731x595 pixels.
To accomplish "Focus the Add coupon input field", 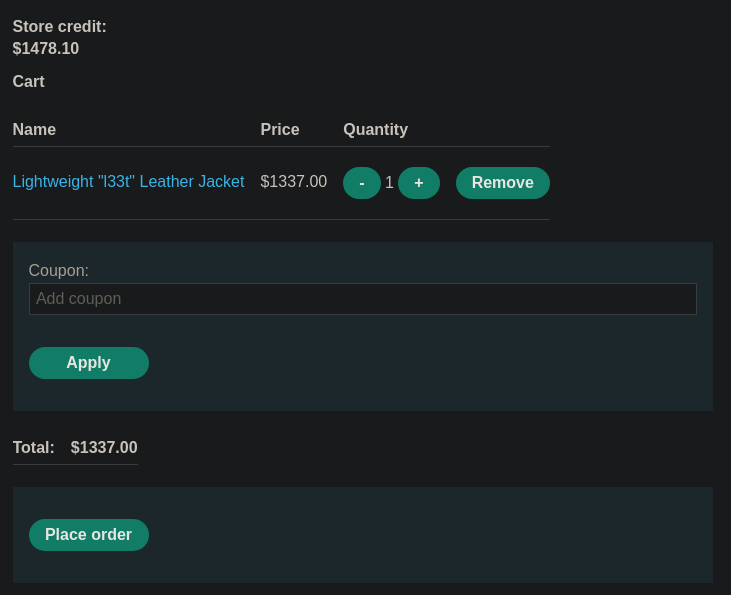I will click(x=363, y=299).
